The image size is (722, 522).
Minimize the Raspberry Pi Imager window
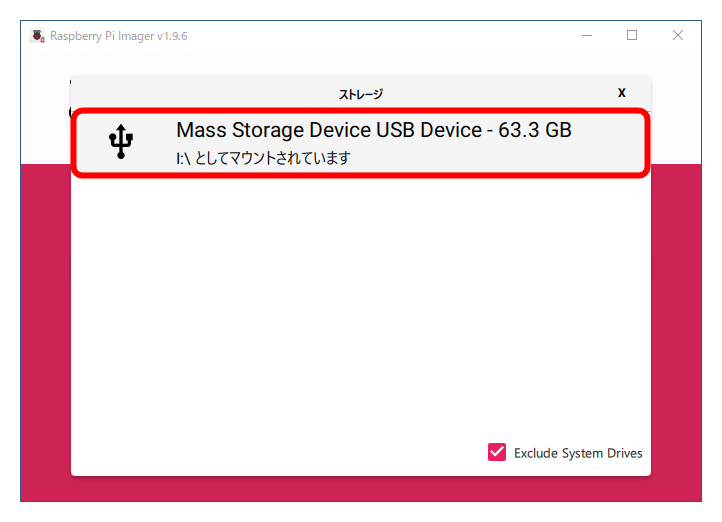coord(586,35)
